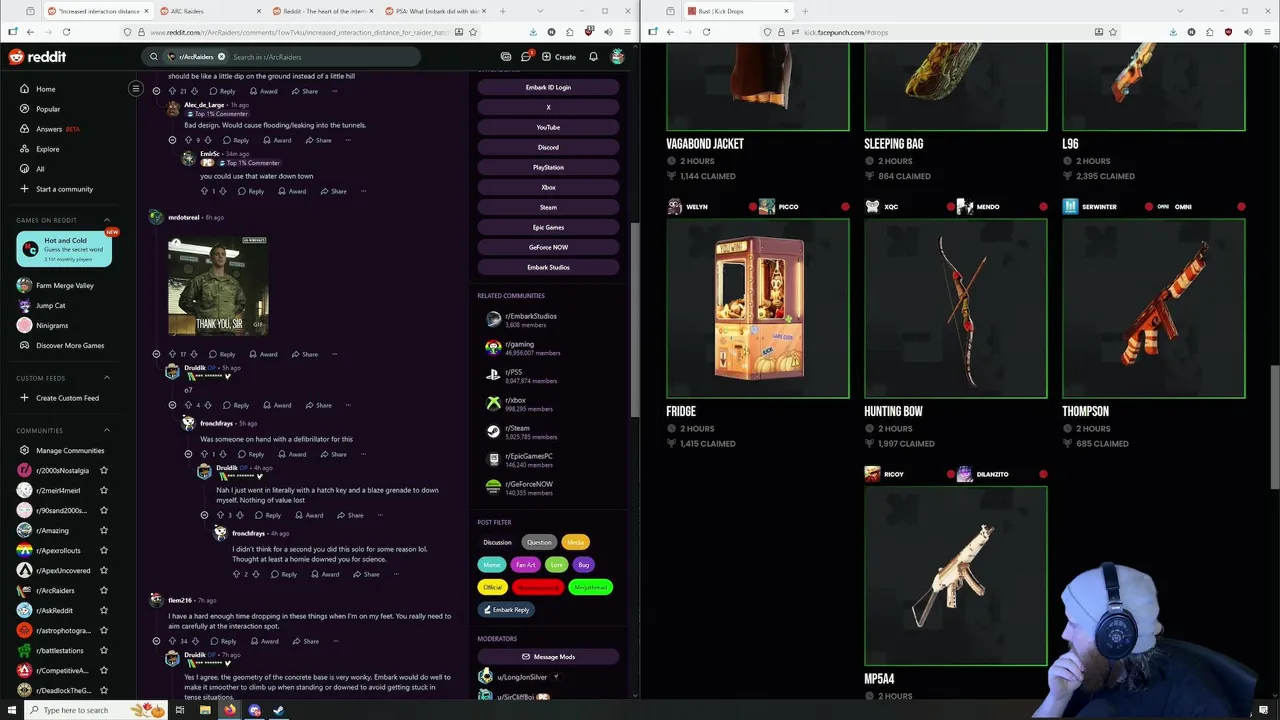
Task: Bookmark the Reddit page with star icon
Action: pyautogui.click(x=472, y=32)
